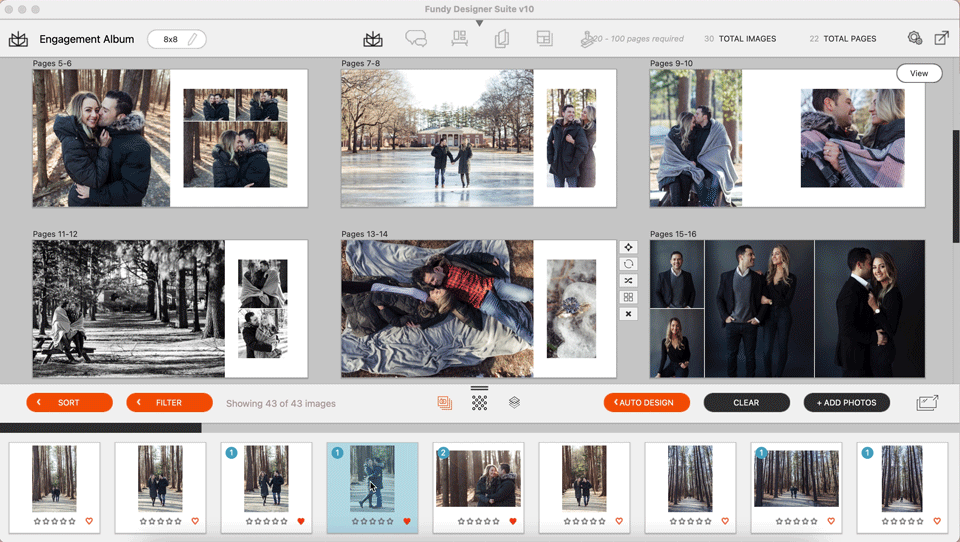Shuffle images on the Pages 13-14 spread

tap(628, 280)
